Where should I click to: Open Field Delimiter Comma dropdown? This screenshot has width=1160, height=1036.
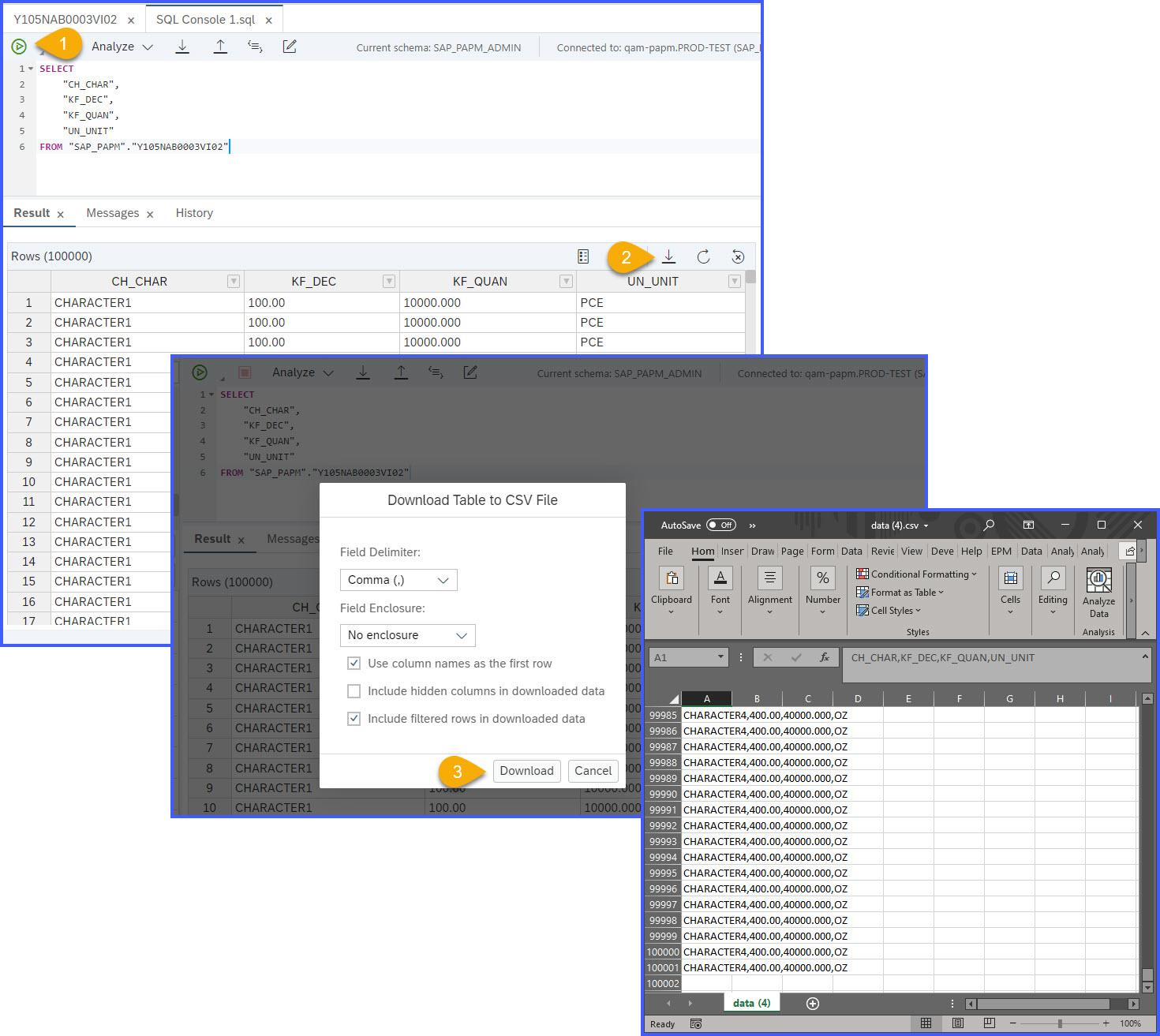pos(399,580)
